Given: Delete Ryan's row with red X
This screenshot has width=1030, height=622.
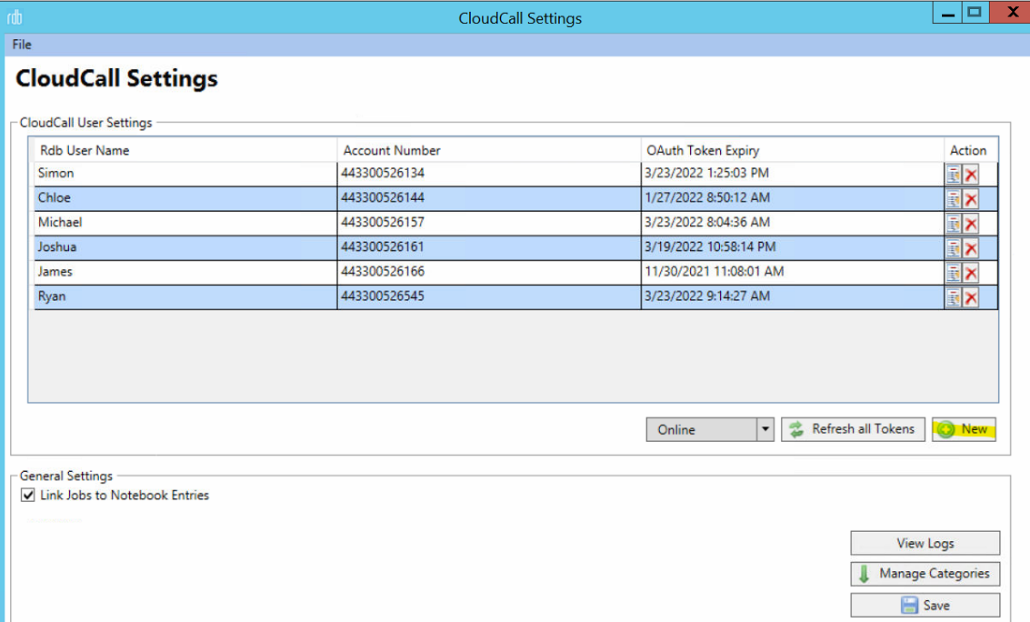Looking at the screenshot, I should [x=971, y=298].
